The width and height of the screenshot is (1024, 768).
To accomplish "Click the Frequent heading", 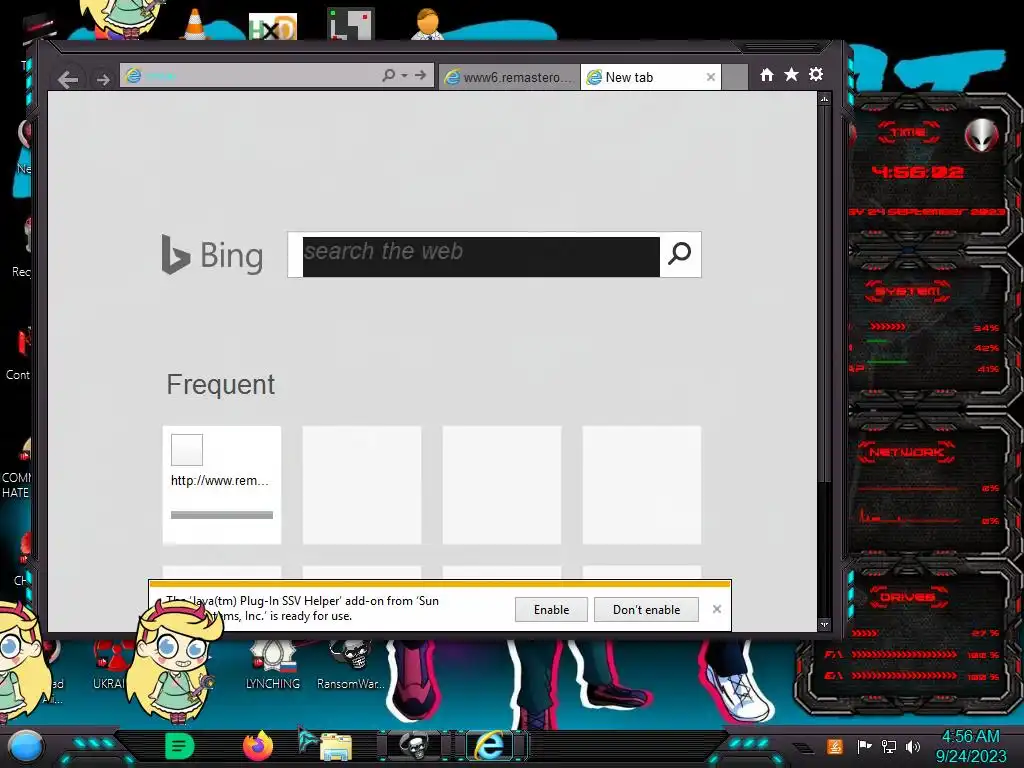I will tap(221, 385).
